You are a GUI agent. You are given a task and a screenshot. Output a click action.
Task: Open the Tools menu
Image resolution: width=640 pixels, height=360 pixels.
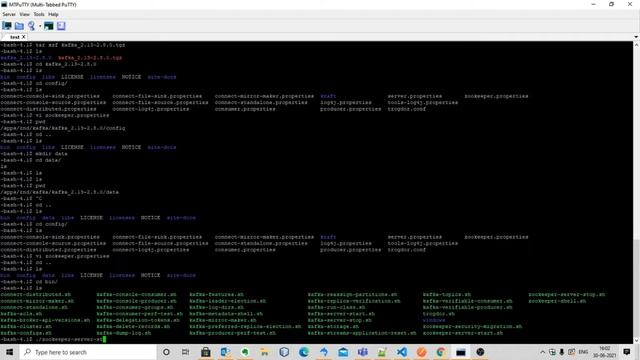tap(39, 14)
